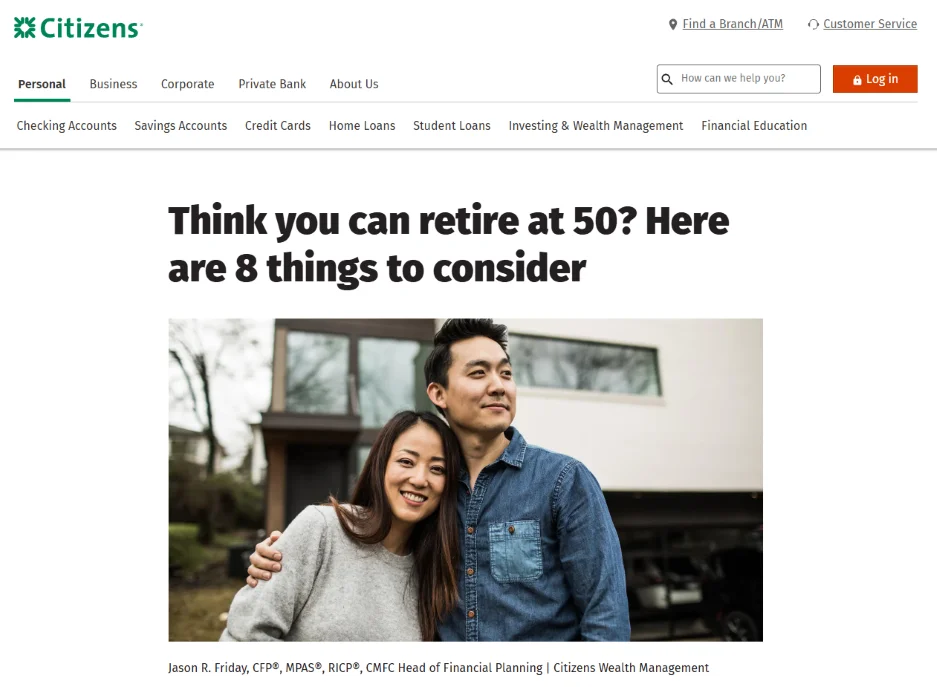Image resolution: width=937 pixels, height=687 pixels.
Task: Show the Home Loans menu
Action: click(362, 125)
